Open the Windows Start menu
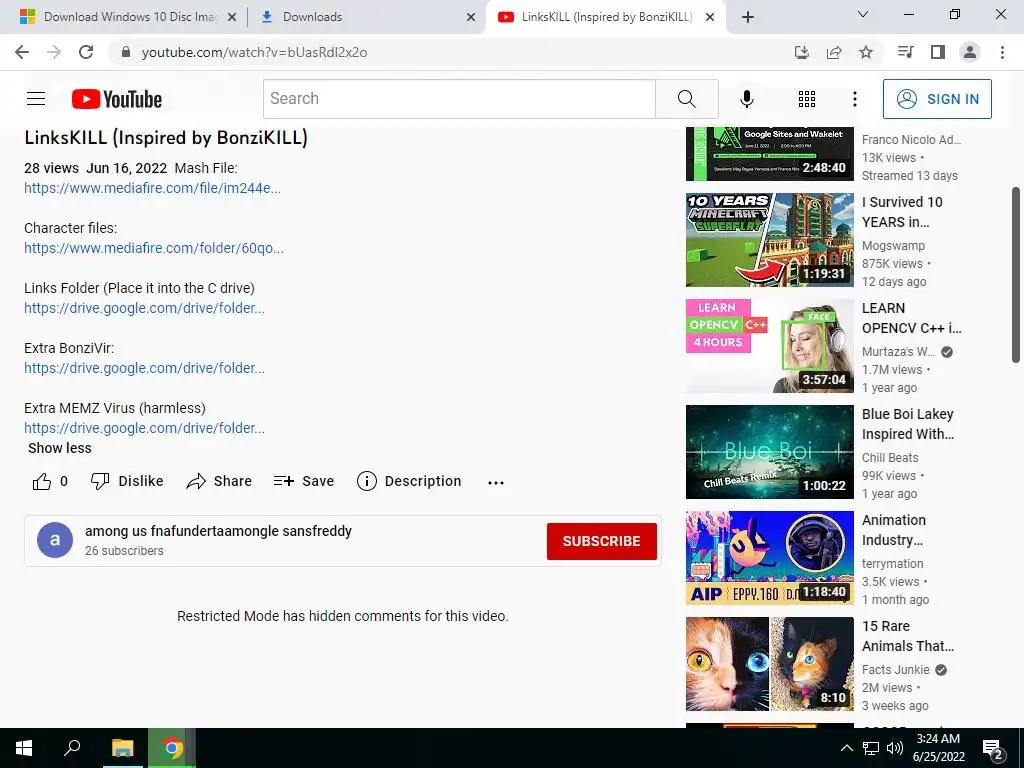 coord(24,748)
